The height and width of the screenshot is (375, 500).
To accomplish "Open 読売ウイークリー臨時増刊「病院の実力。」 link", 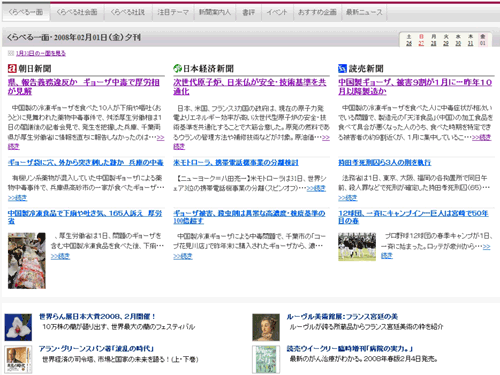I will (350, 349).
